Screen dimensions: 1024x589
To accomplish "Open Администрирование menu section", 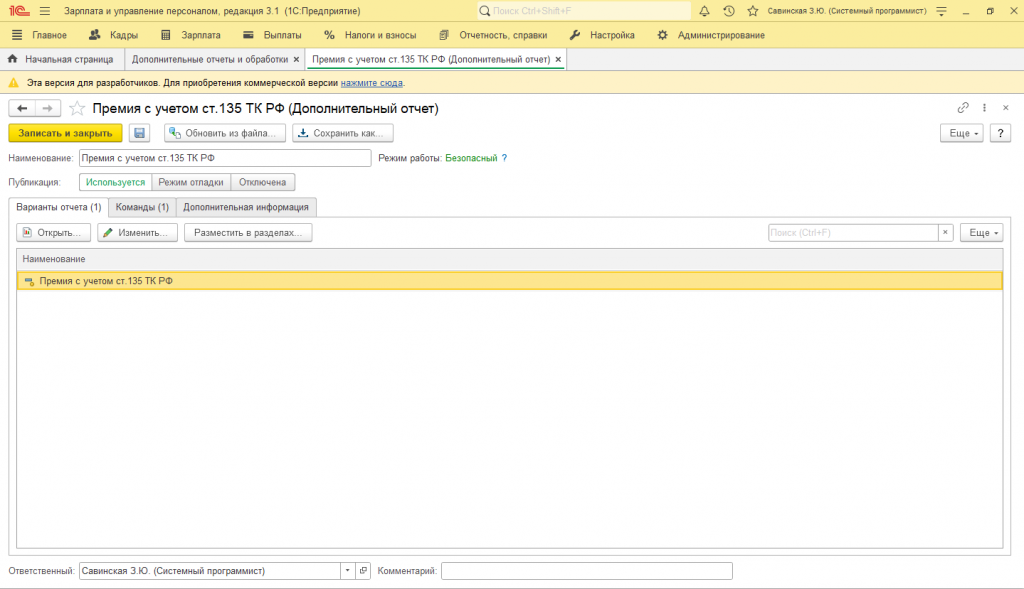I will pos(711,35).
